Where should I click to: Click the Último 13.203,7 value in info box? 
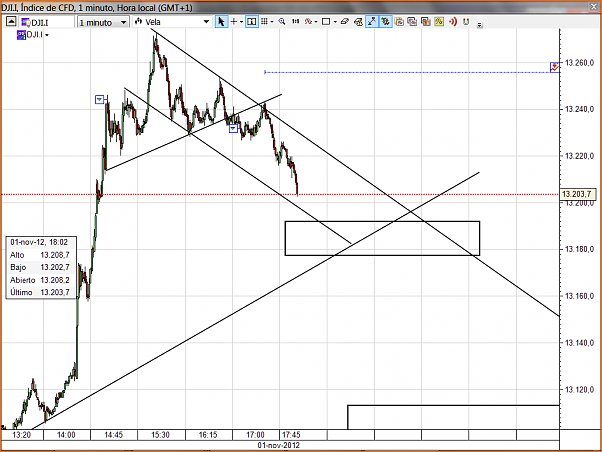pos(55,292)
